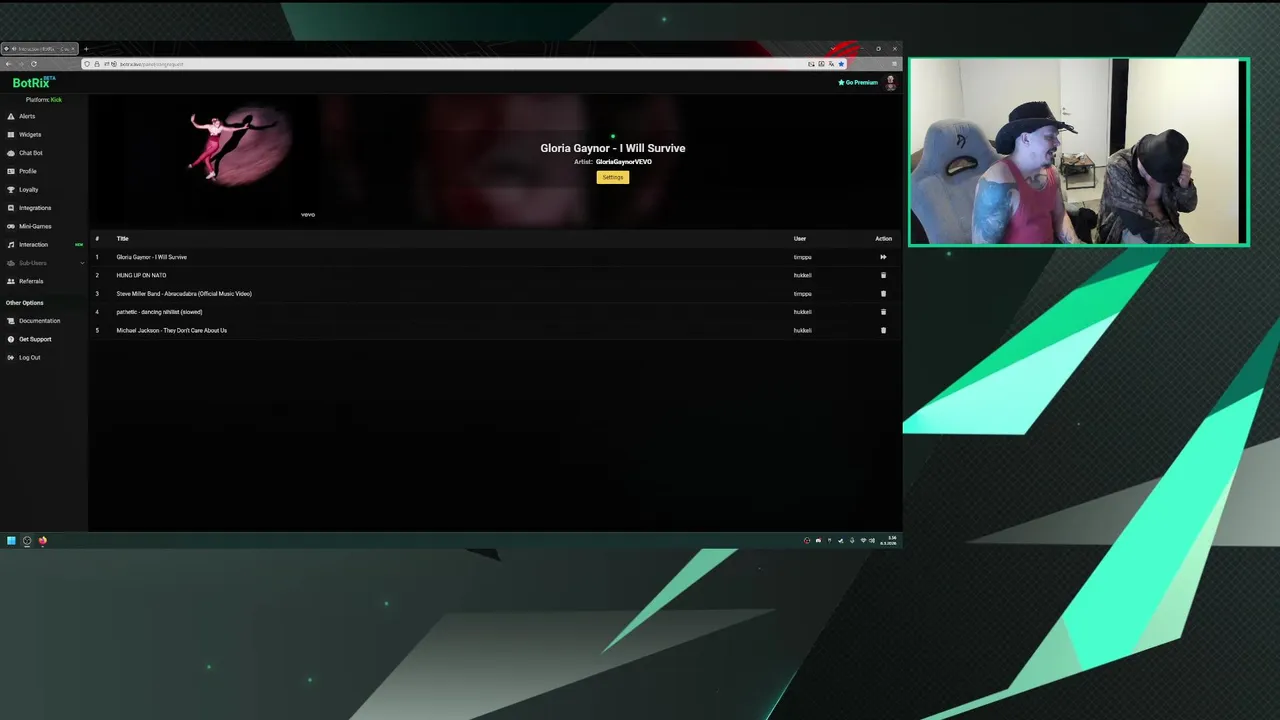Click the site lock icon in the address bar
1280x720 pixels.
click(96, 64)
